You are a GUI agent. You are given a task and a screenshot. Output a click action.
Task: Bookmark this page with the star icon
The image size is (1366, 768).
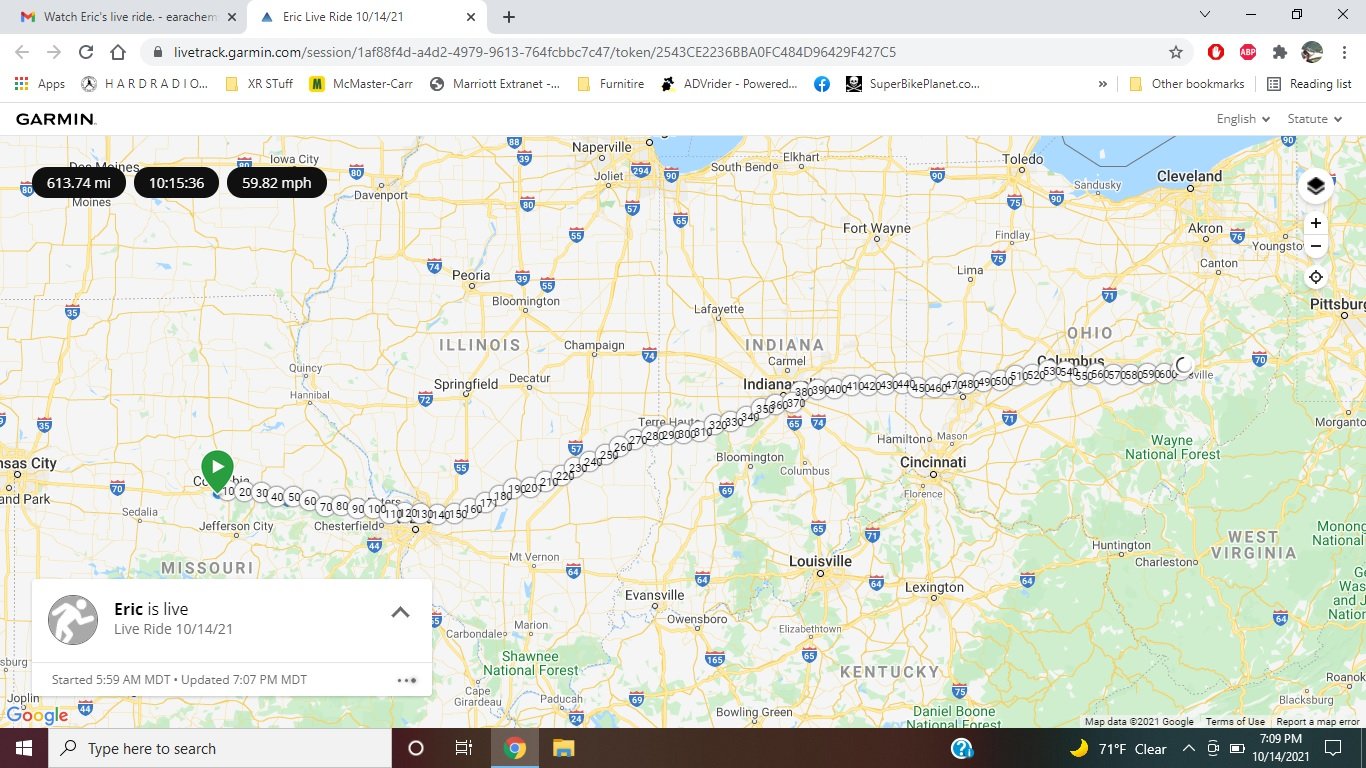pos(1176,52)
